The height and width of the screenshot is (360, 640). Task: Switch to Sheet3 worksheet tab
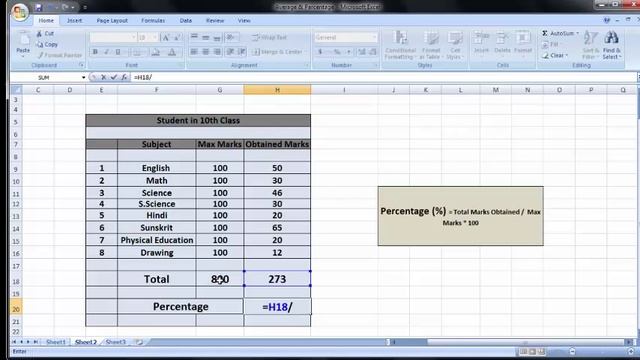tap(116, 342)
